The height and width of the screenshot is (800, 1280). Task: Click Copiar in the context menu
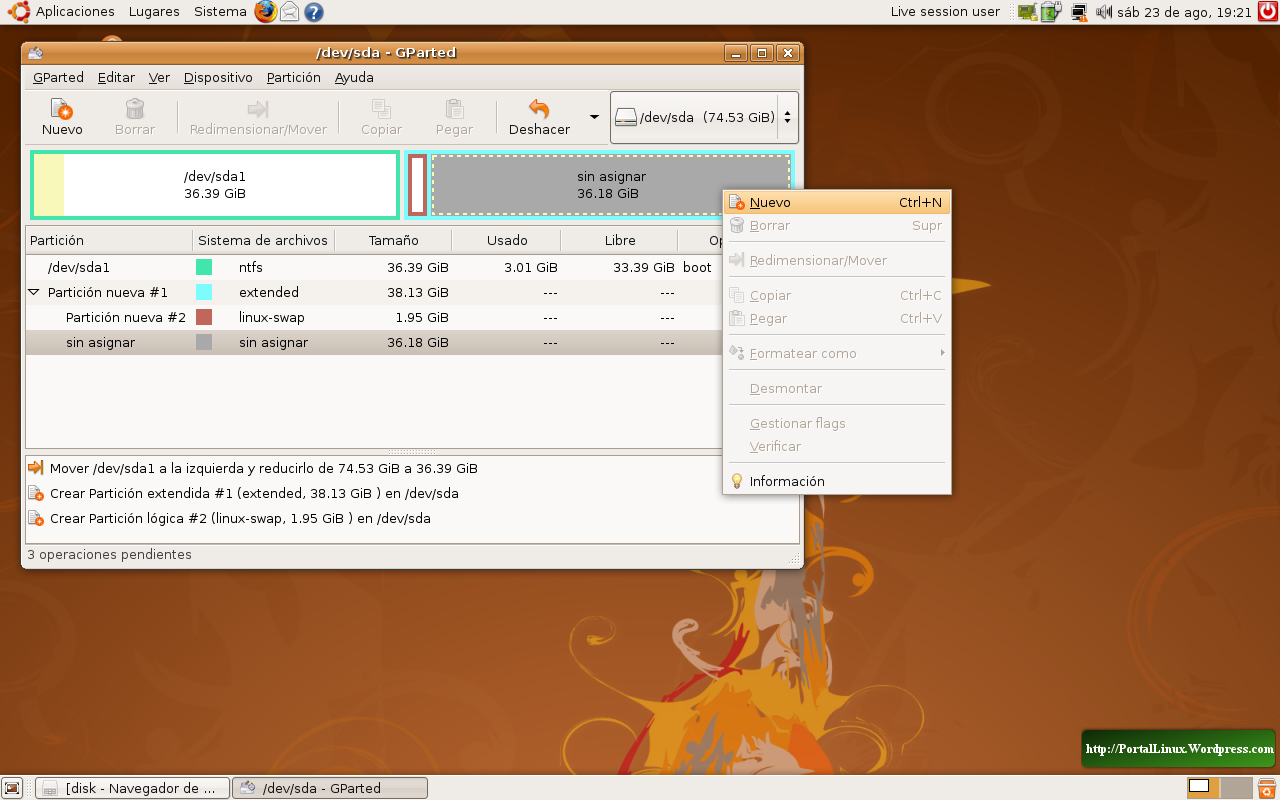click(837, 296)
